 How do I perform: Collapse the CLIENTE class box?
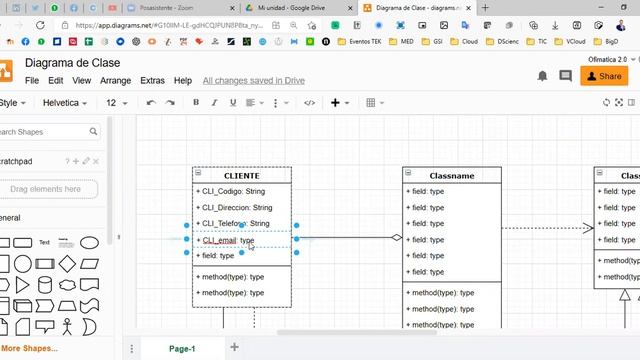198,173
